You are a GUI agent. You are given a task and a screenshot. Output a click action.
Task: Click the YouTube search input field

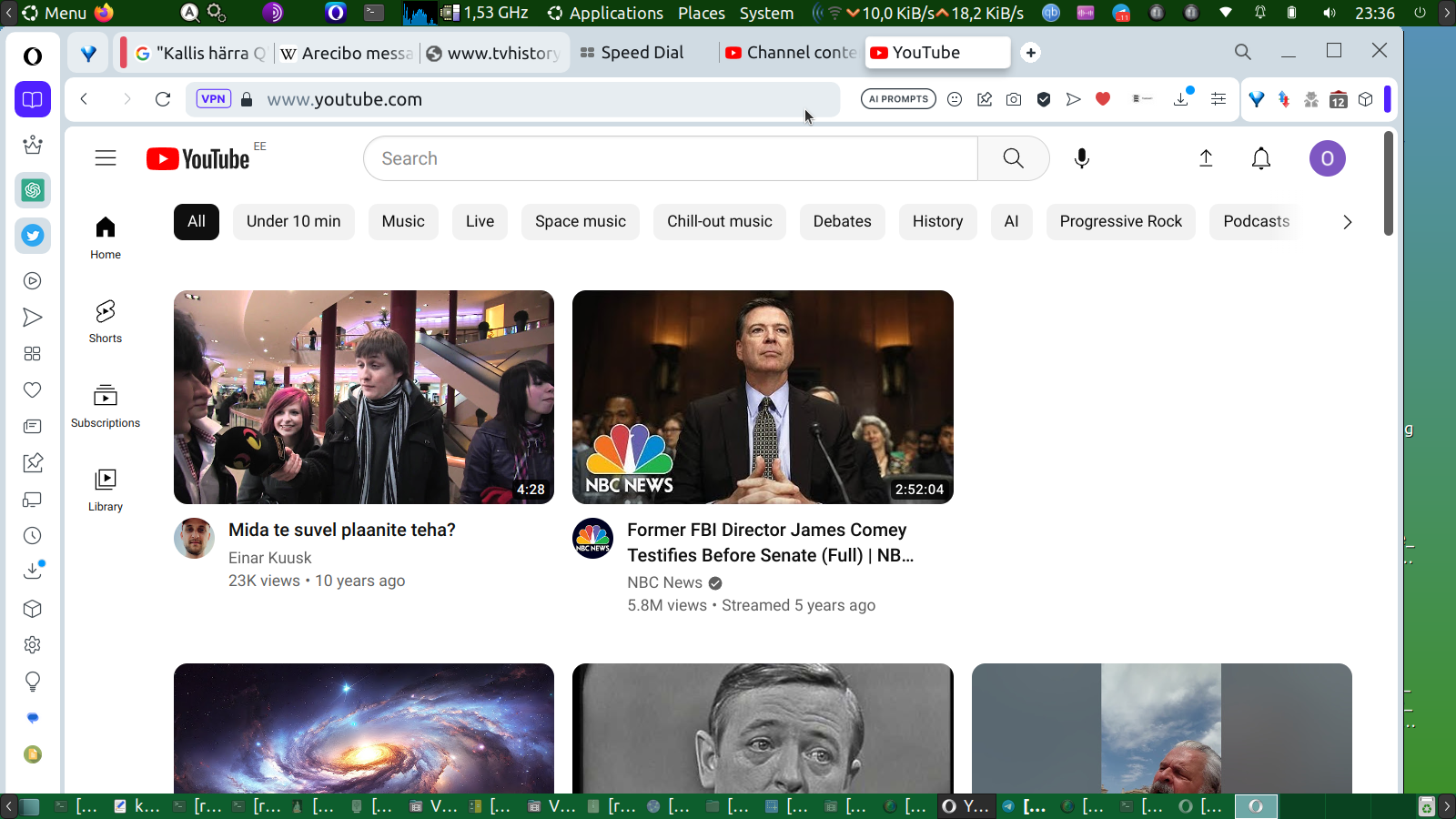coord(671,158)
